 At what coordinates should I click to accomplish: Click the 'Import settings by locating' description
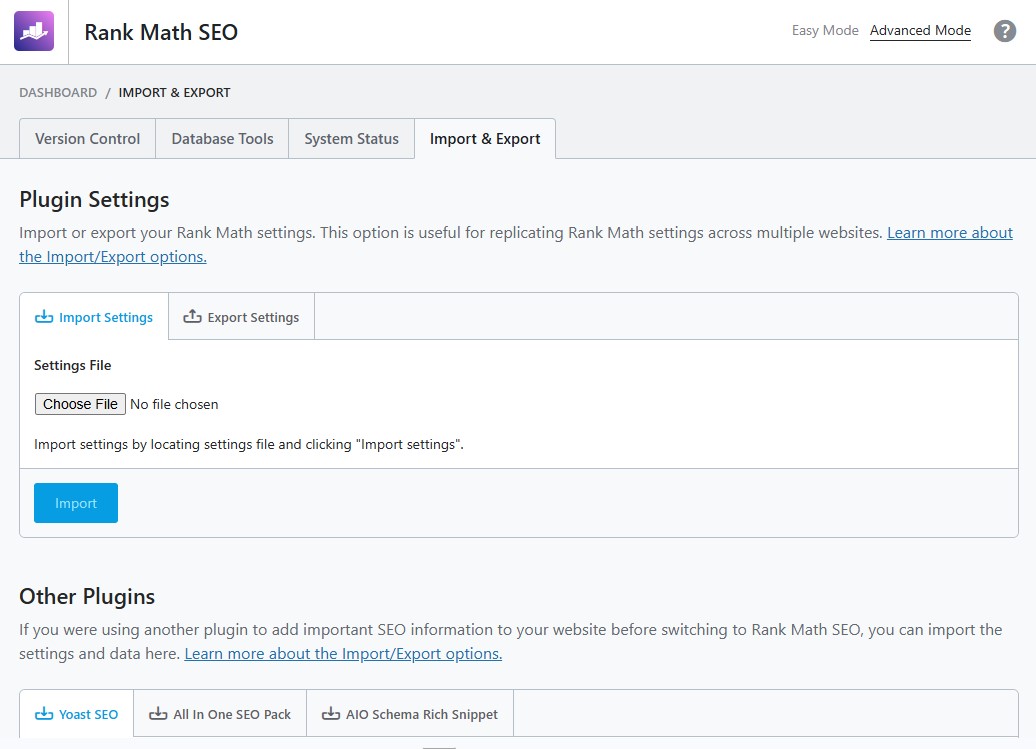click(x=248, y=445)
